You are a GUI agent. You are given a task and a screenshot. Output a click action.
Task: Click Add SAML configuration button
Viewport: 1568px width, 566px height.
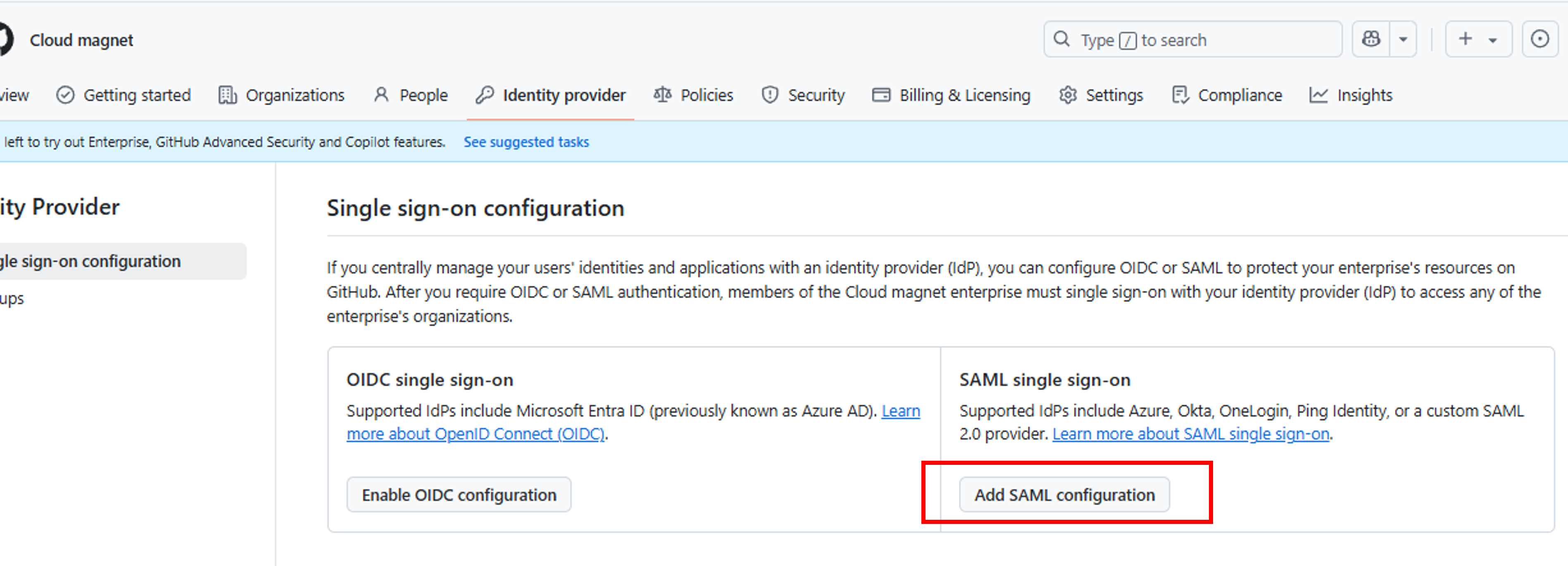point(1064,495)
